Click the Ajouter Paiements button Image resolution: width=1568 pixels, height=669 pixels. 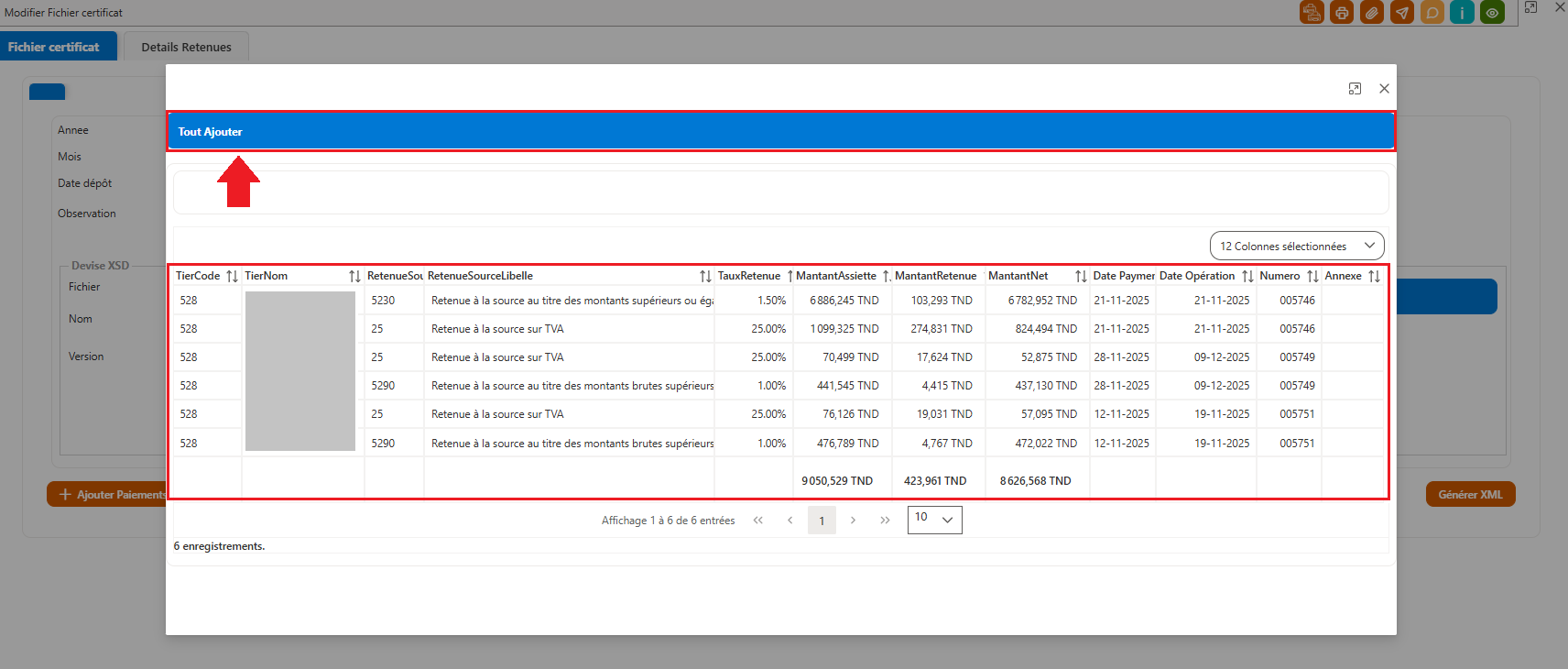tap(106, 494)
